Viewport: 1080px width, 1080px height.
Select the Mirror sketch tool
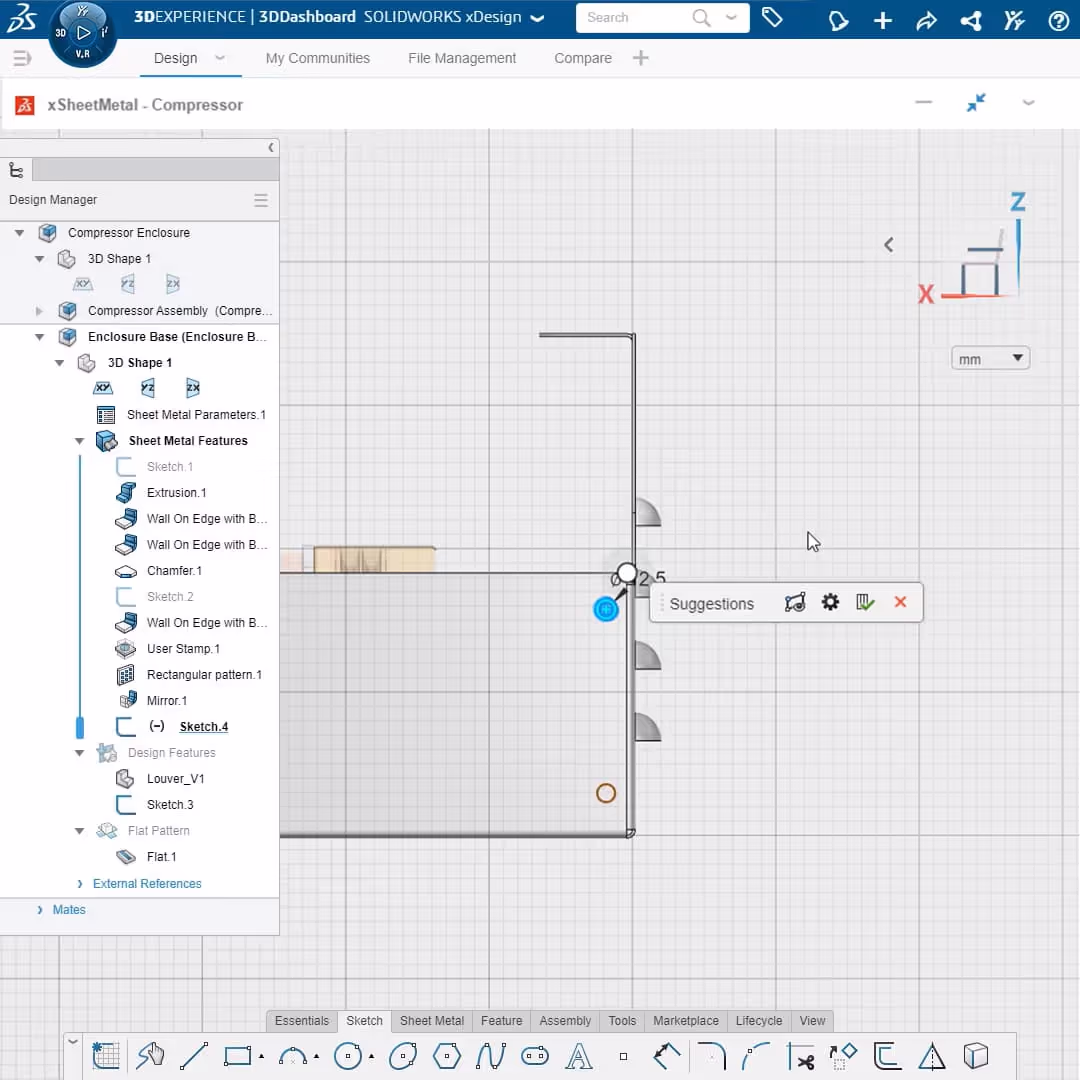[931, 1055]
